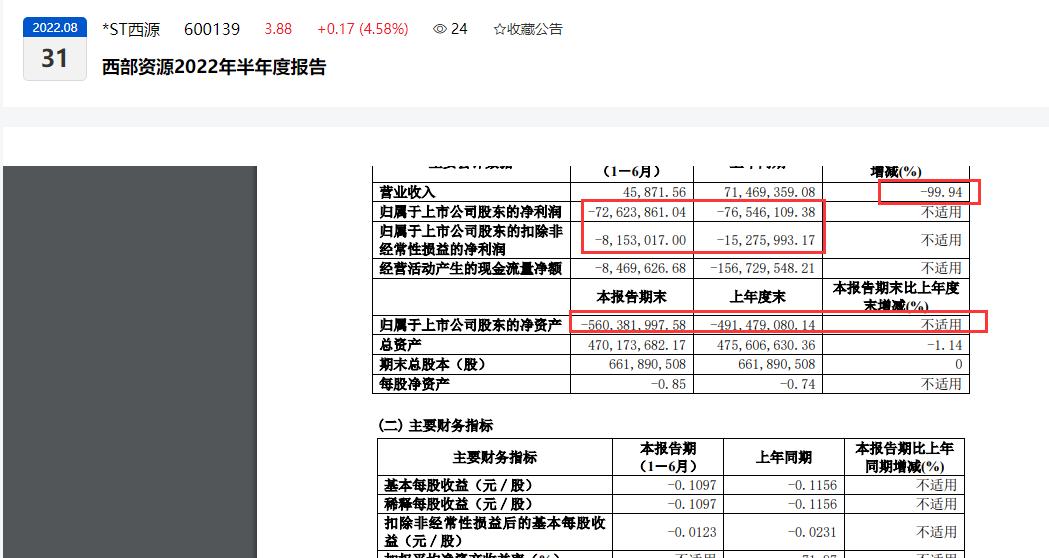The width and height of the screenshot is (1049, 558).
Task: Click the 归属于上市公司股东的净资产 row label
Action: [470, 325]
